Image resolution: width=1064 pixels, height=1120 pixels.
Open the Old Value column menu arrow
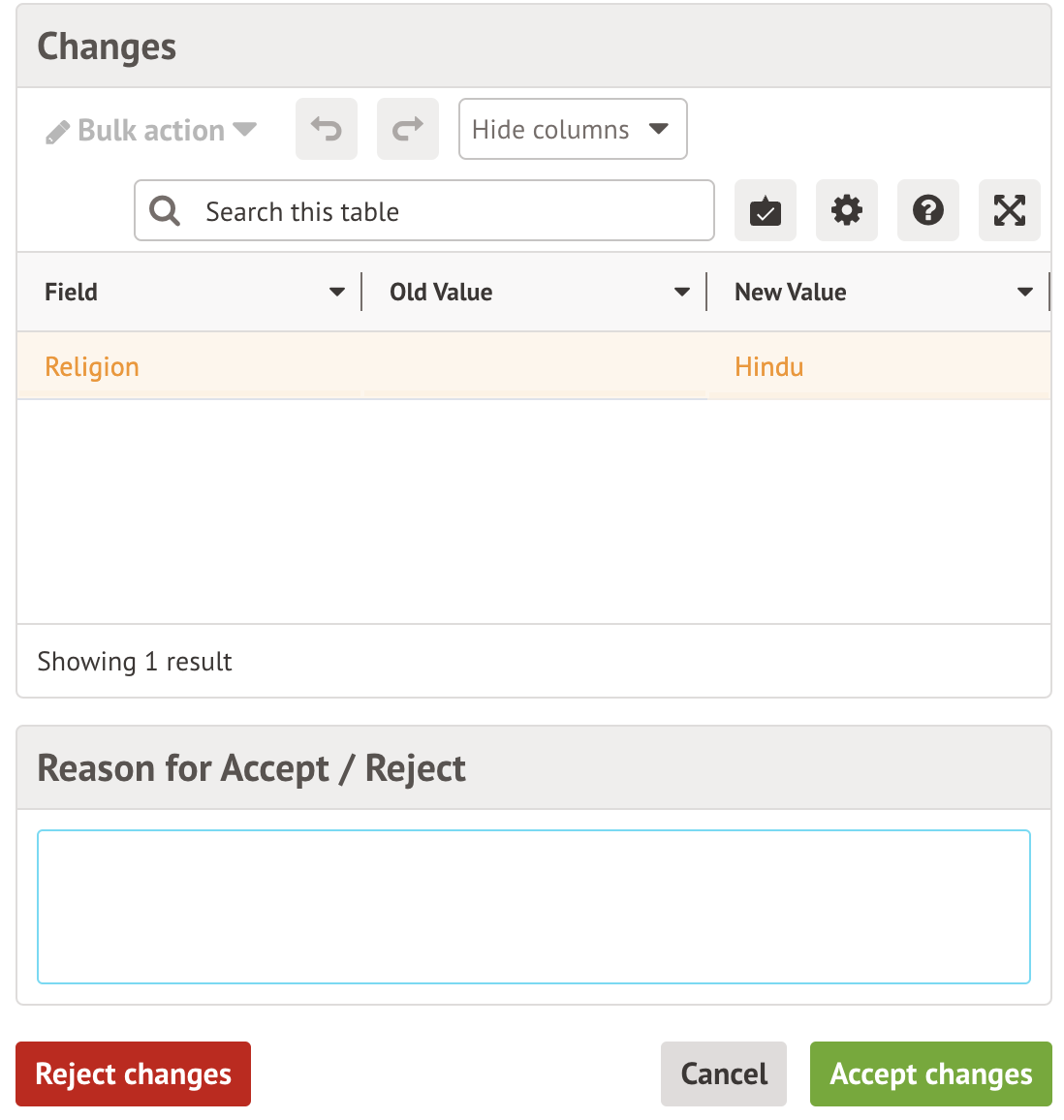pyautogui.click(x=682, y=292)
